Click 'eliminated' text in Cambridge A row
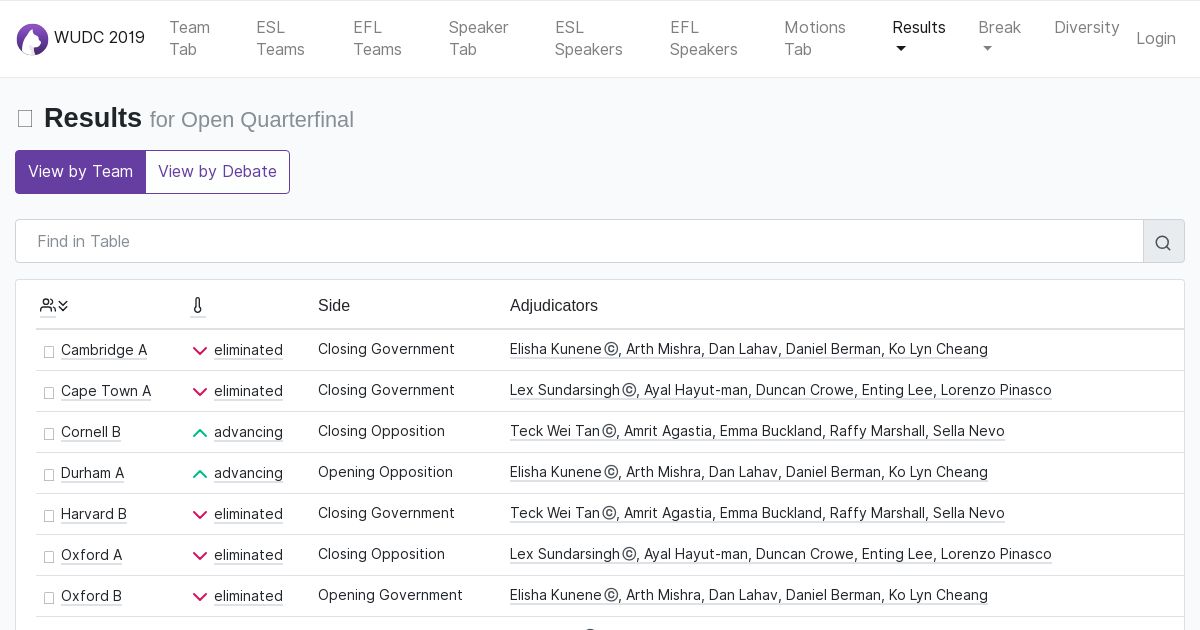 (248, 350)
